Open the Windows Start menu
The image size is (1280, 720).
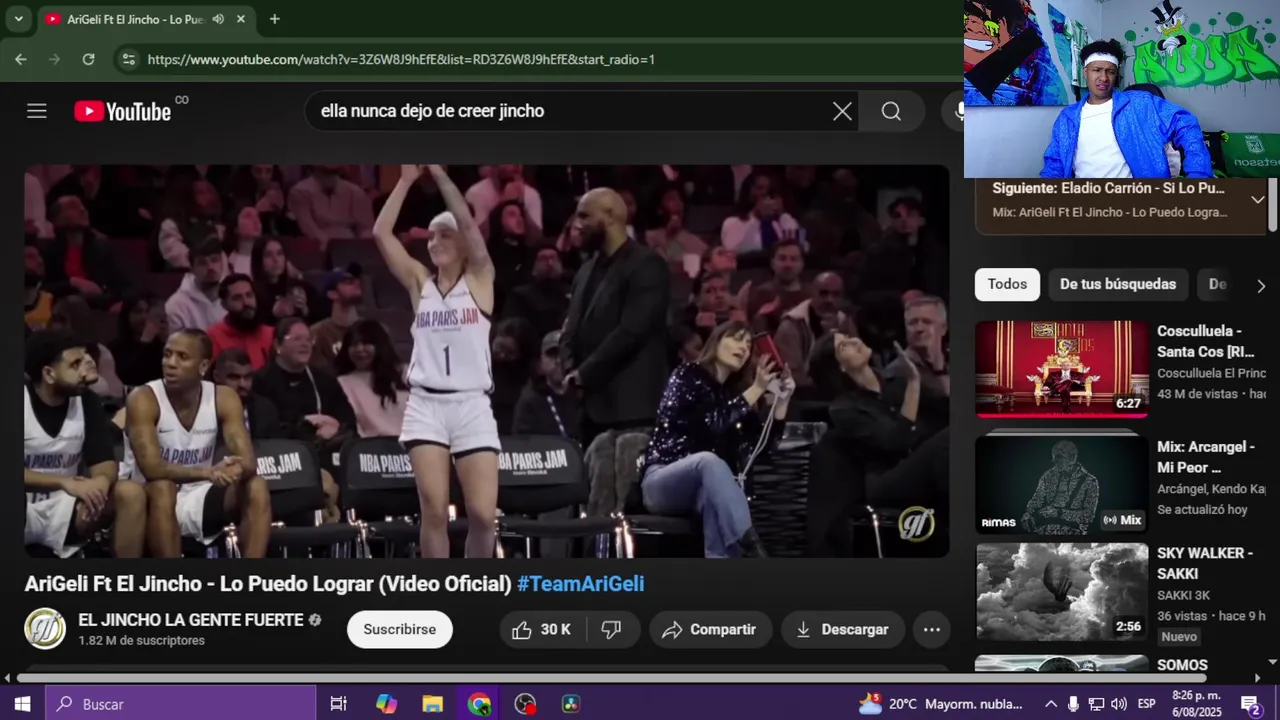pos(22,704)
